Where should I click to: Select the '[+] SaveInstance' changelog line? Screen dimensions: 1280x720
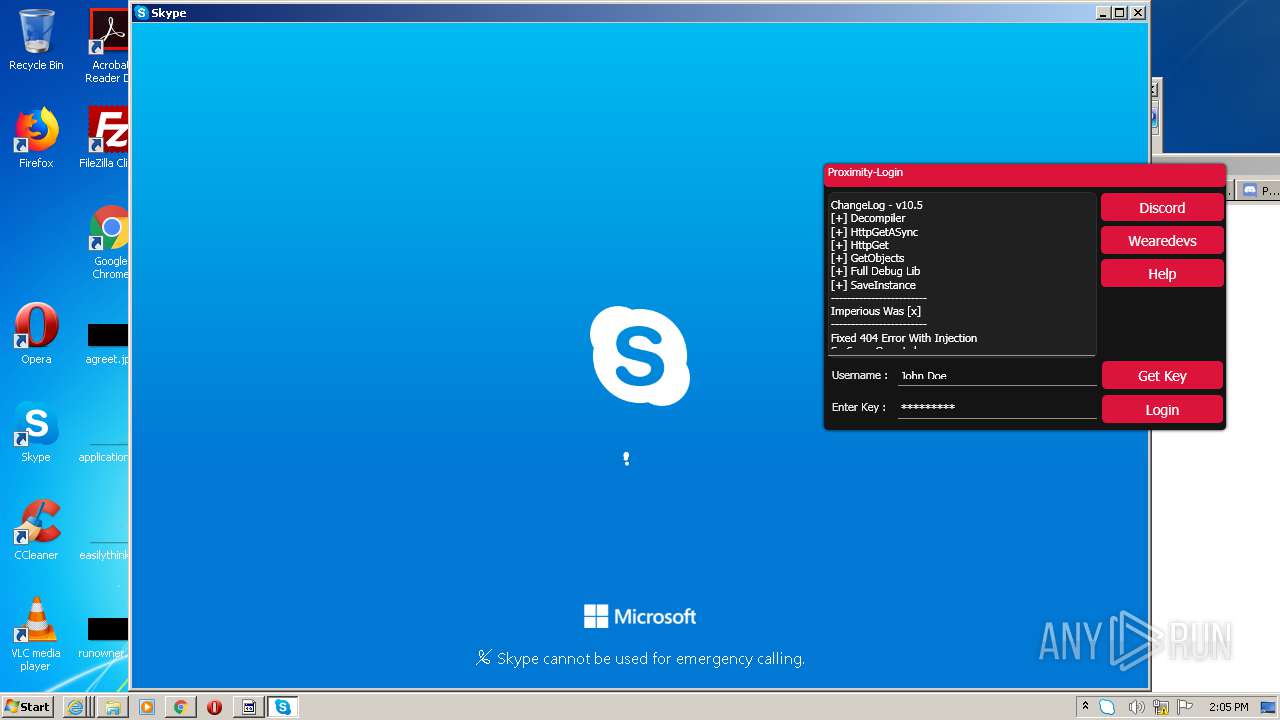click(873, 285)
